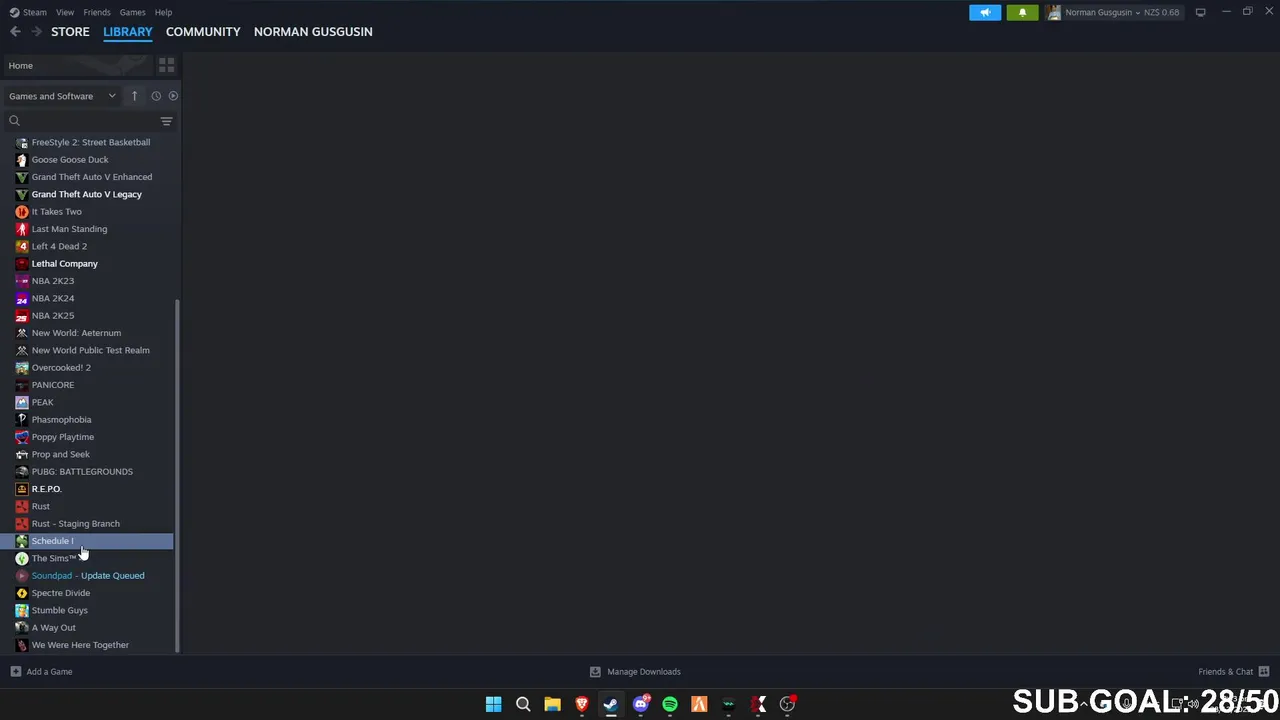Click the sort ascending arrow icon
1280x720 pixels.
coord(134,96)
